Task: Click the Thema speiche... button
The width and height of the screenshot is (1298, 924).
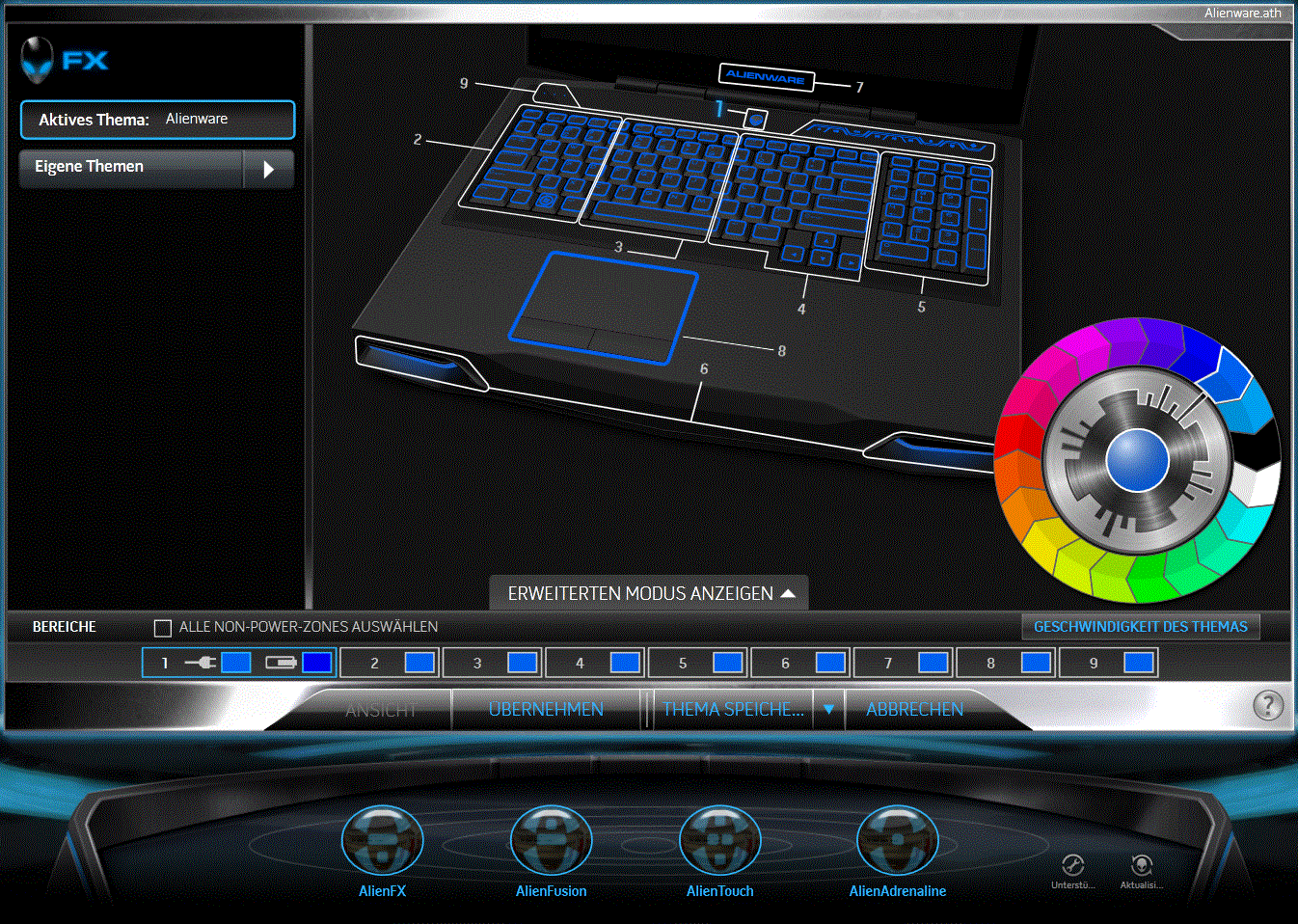Action: coord(733,709)
